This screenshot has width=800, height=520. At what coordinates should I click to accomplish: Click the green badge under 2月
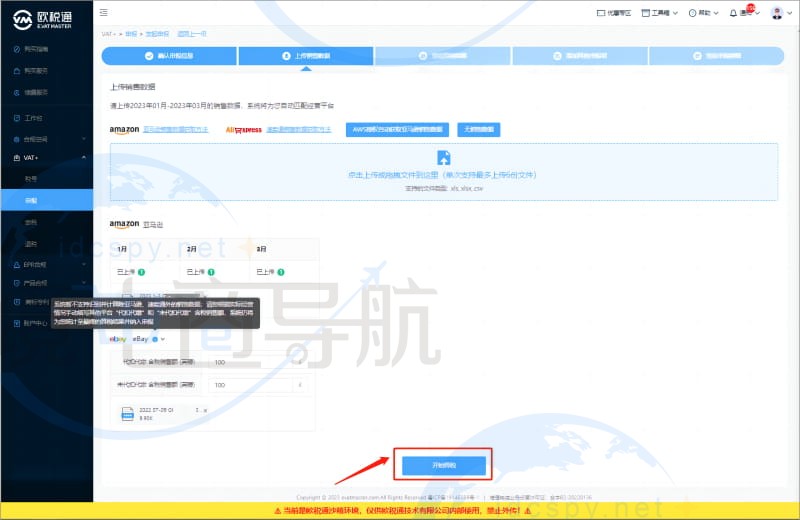211,272
